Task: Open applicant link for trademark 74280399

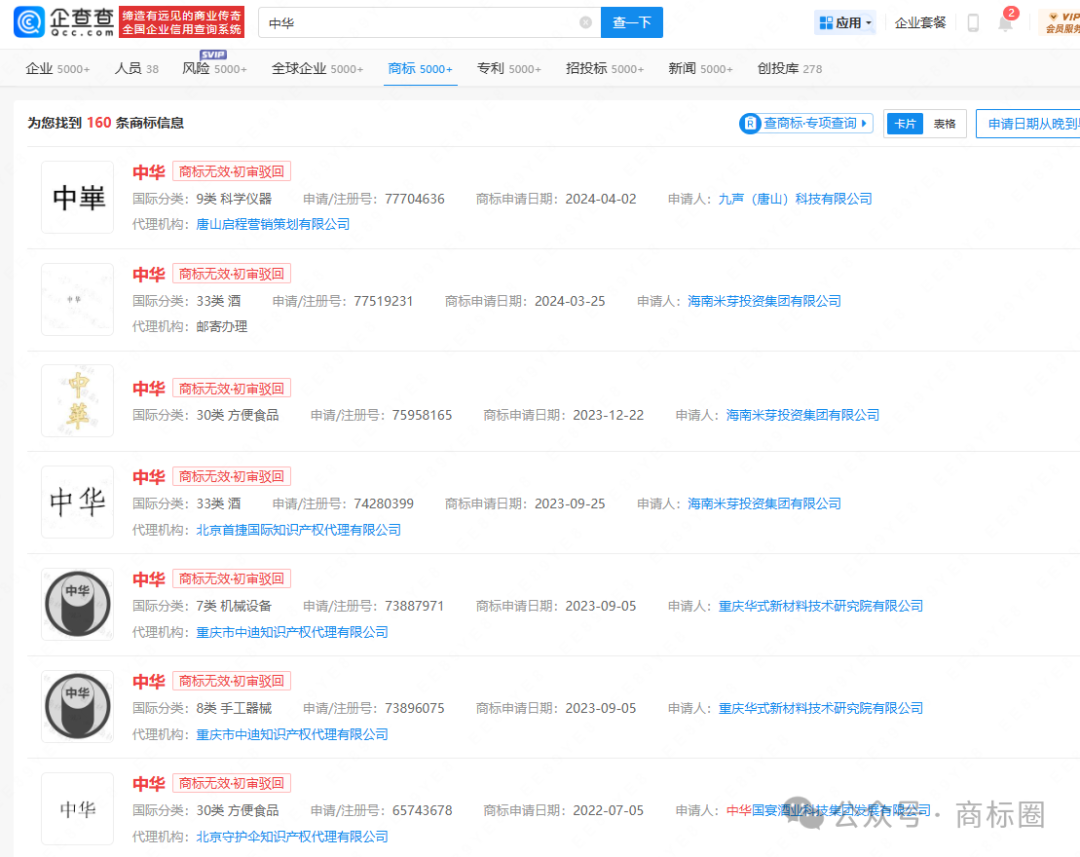Action: click(764, 504)
